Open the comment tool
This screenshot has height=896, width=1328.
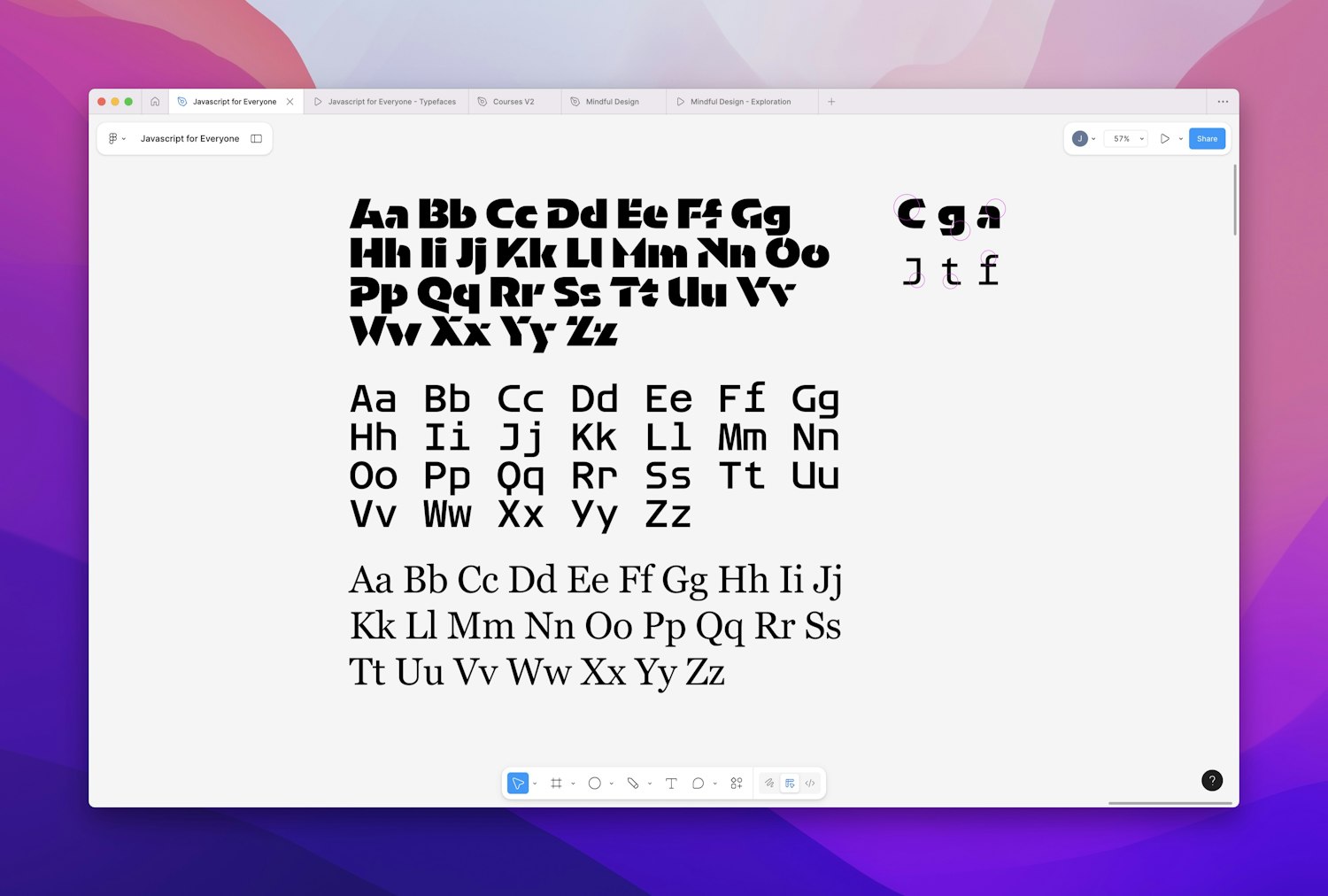point(699,783)
